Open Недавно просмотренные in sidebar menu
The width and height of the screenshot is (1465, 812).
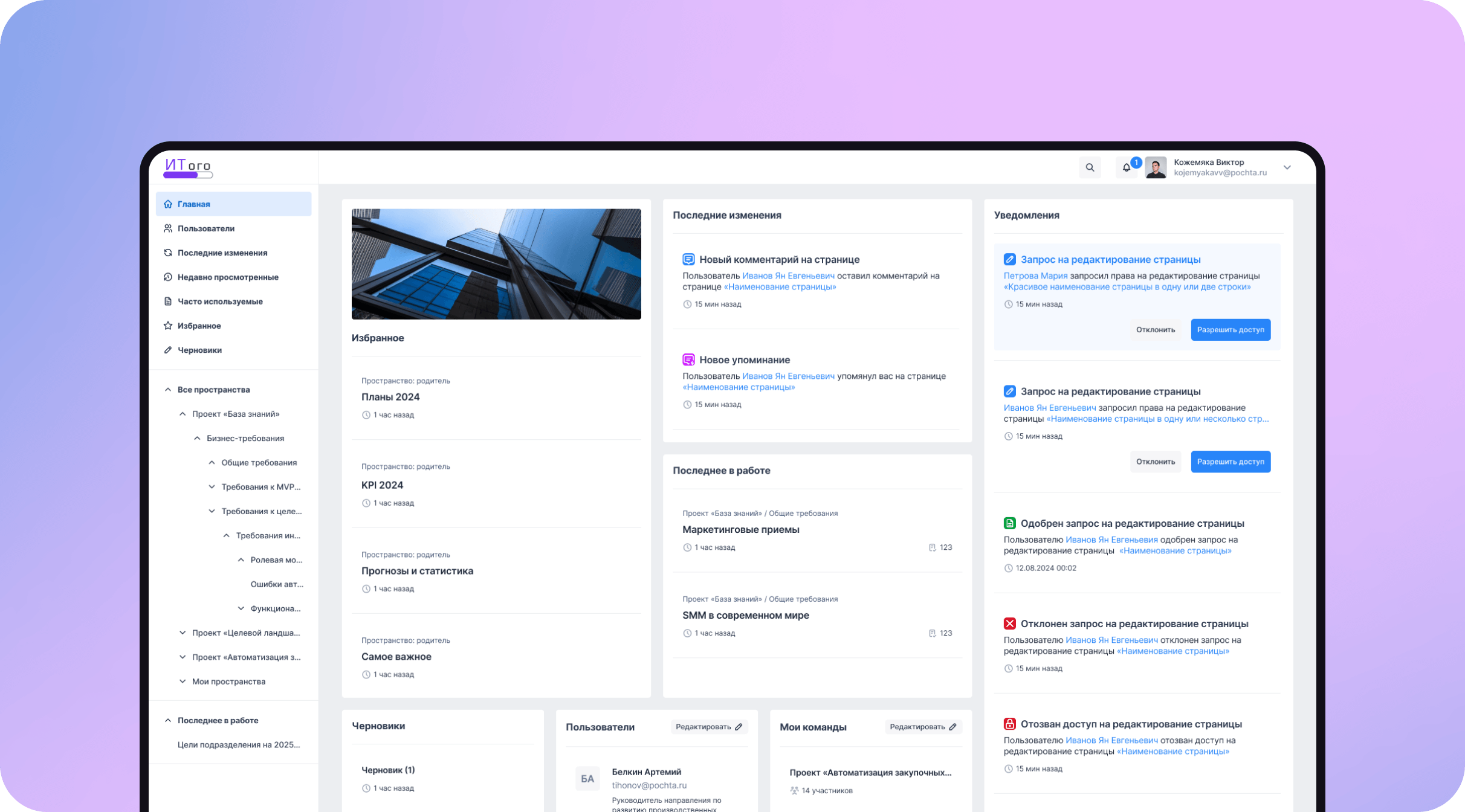click(228, 277)
